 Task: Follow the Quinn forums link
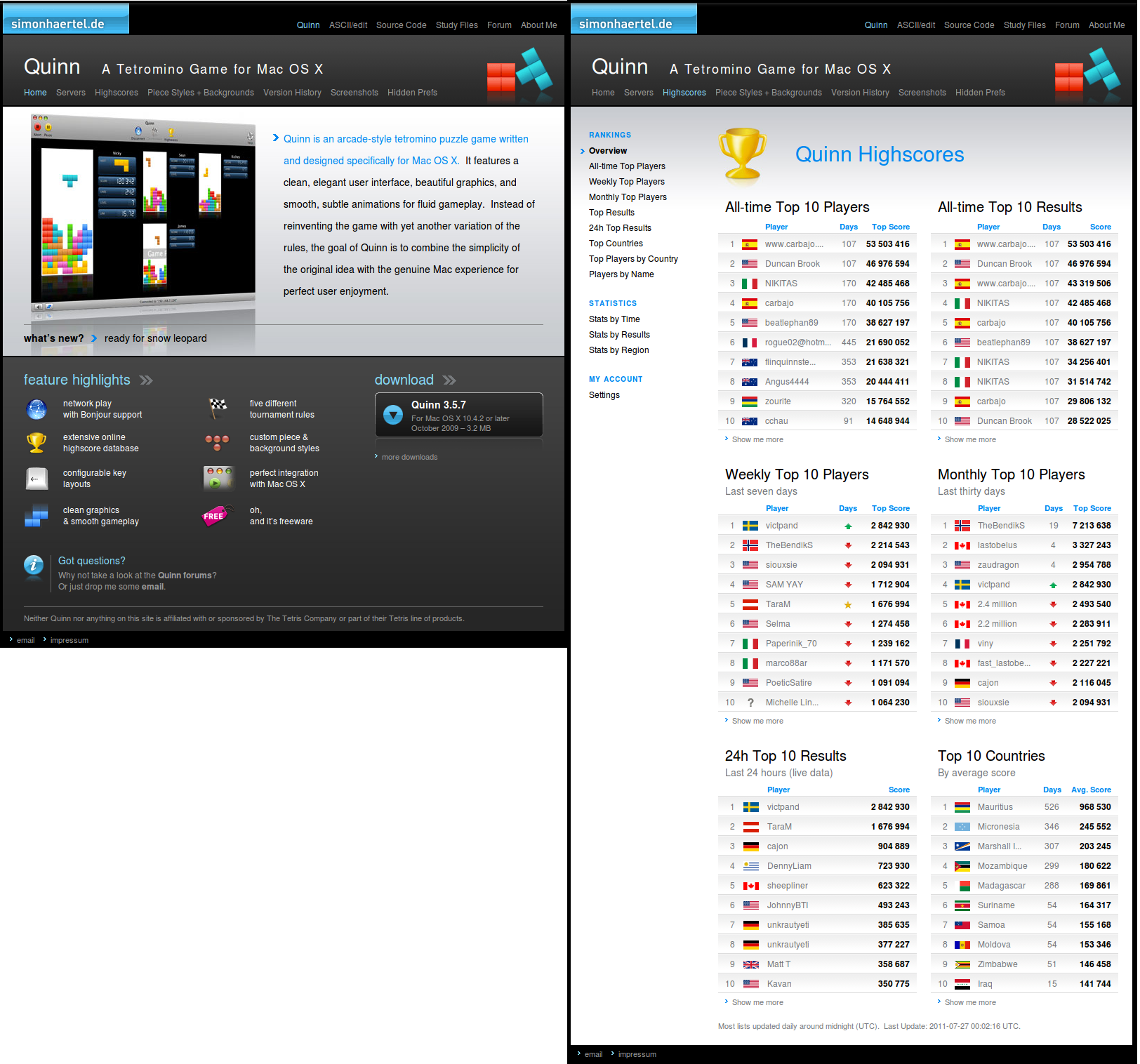tap(185, 576)
